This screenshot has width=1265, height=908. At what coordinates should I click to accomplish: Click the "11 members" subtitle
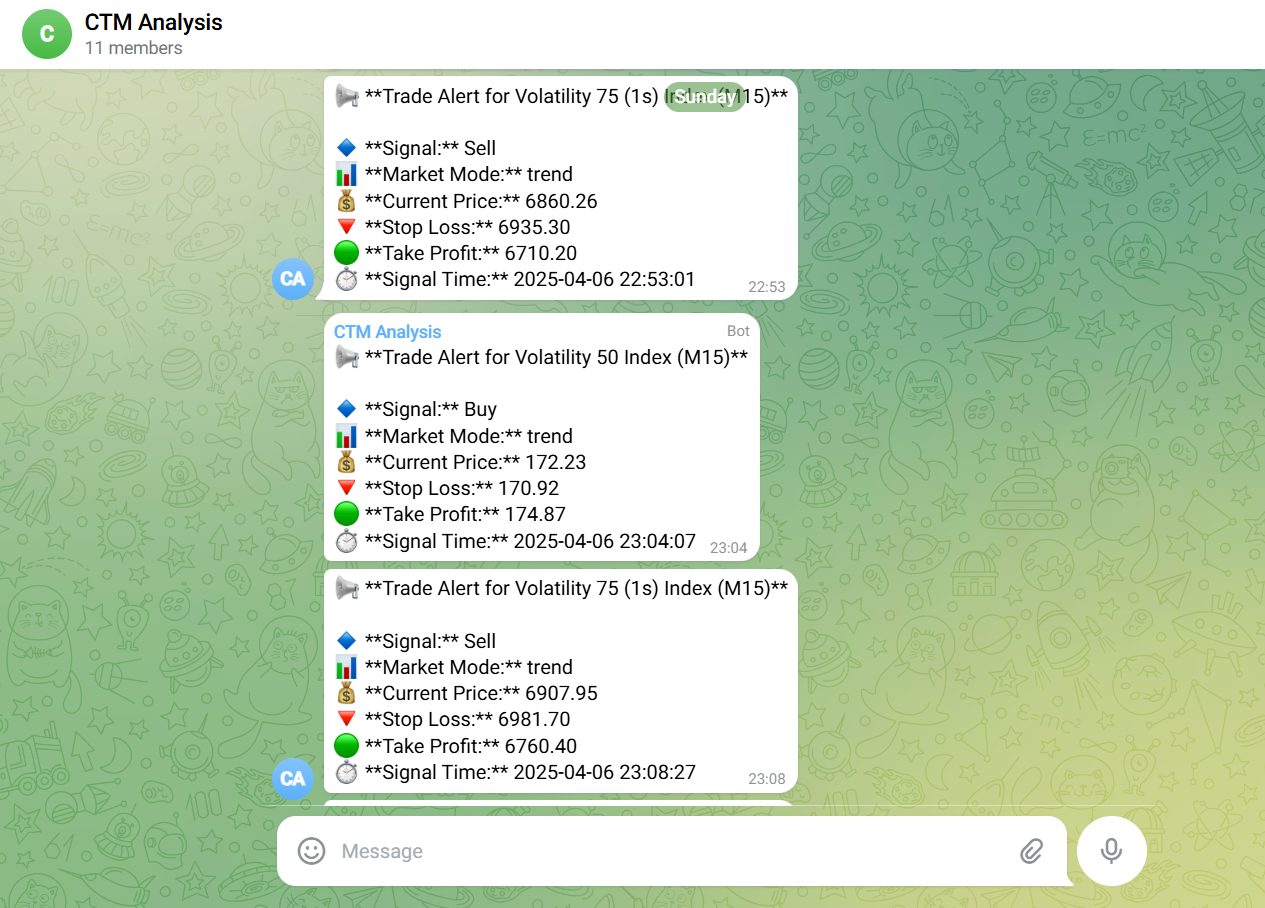click(133, 48)
